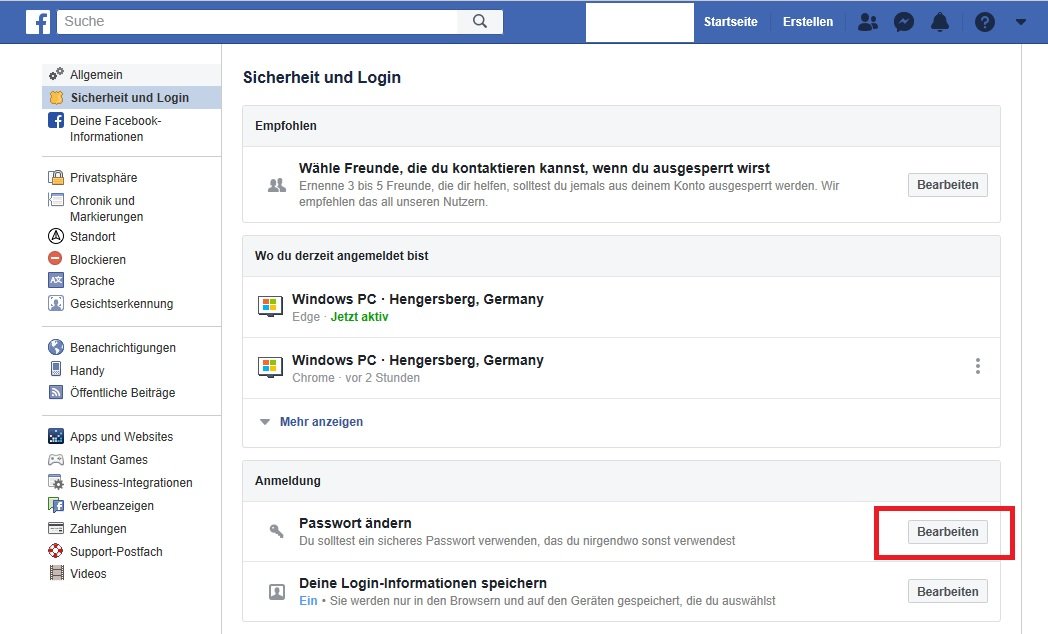
Task: Open Allgemein settings section
Action: pos(96,75)
